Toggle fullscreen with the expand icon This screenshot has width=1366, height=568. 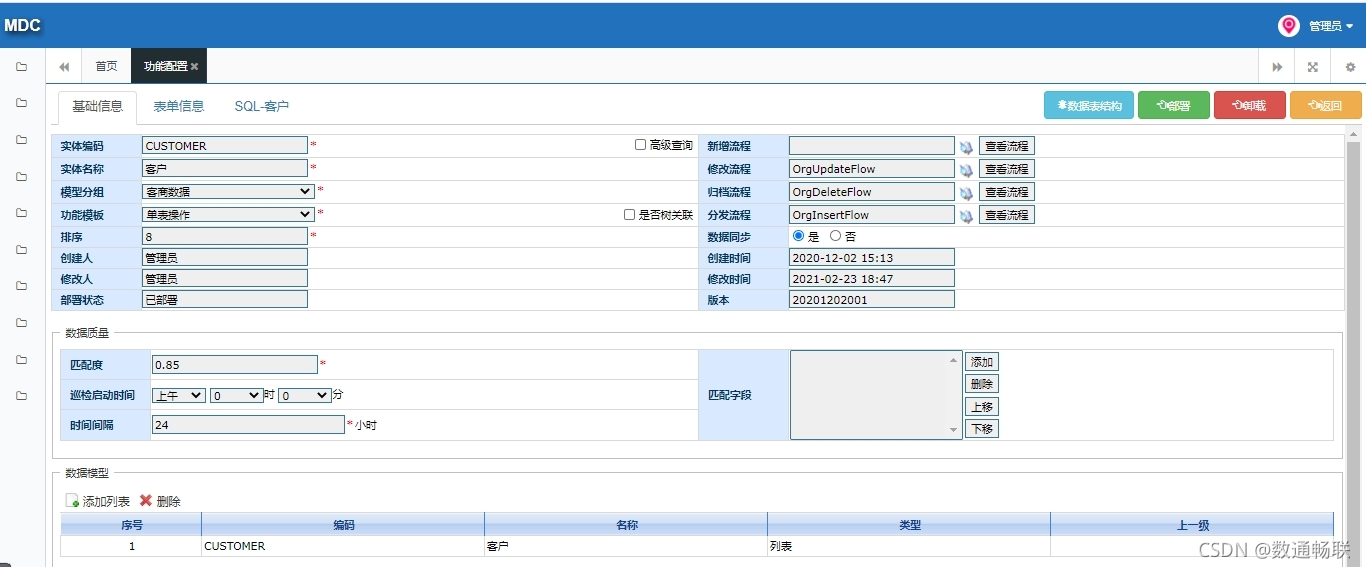(1313, 67)
